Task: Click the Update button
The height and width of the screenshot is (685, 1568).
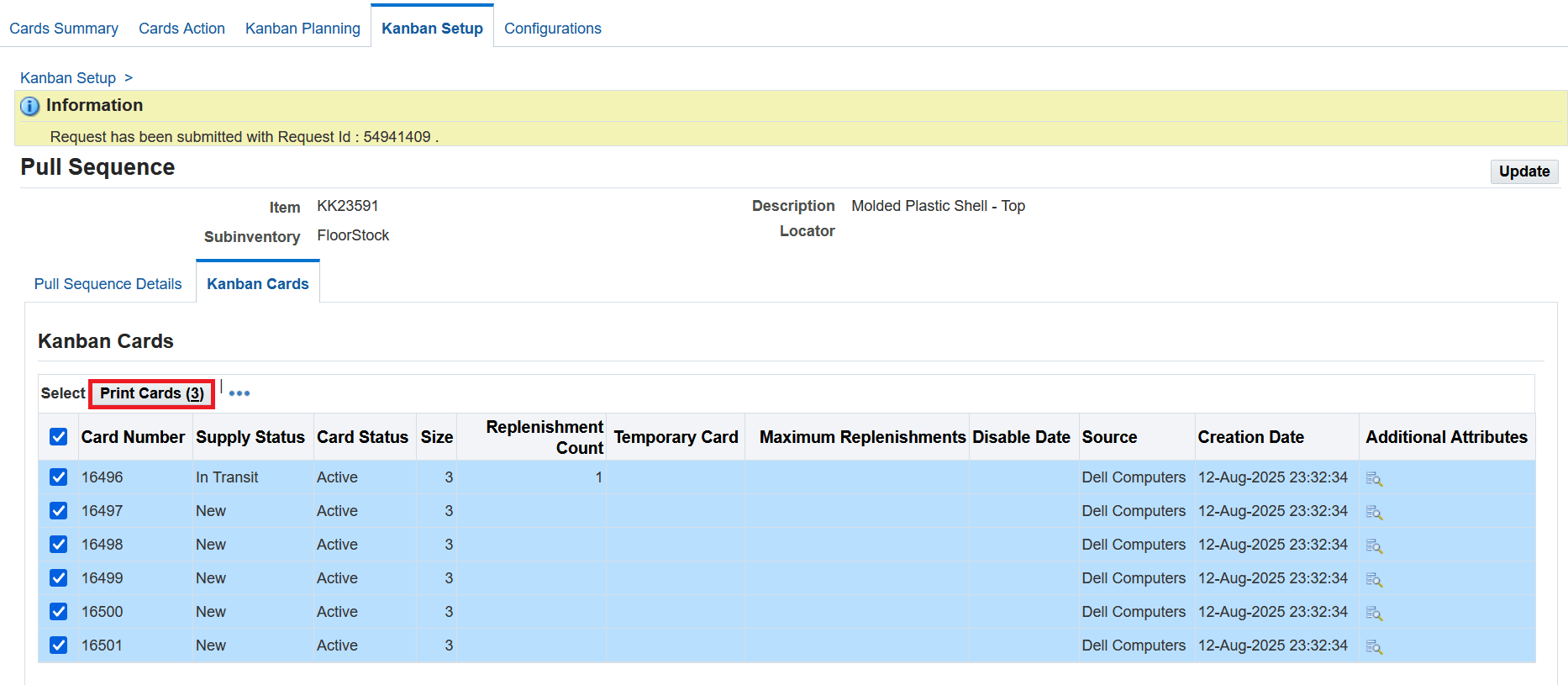Action: (1523, 171)
